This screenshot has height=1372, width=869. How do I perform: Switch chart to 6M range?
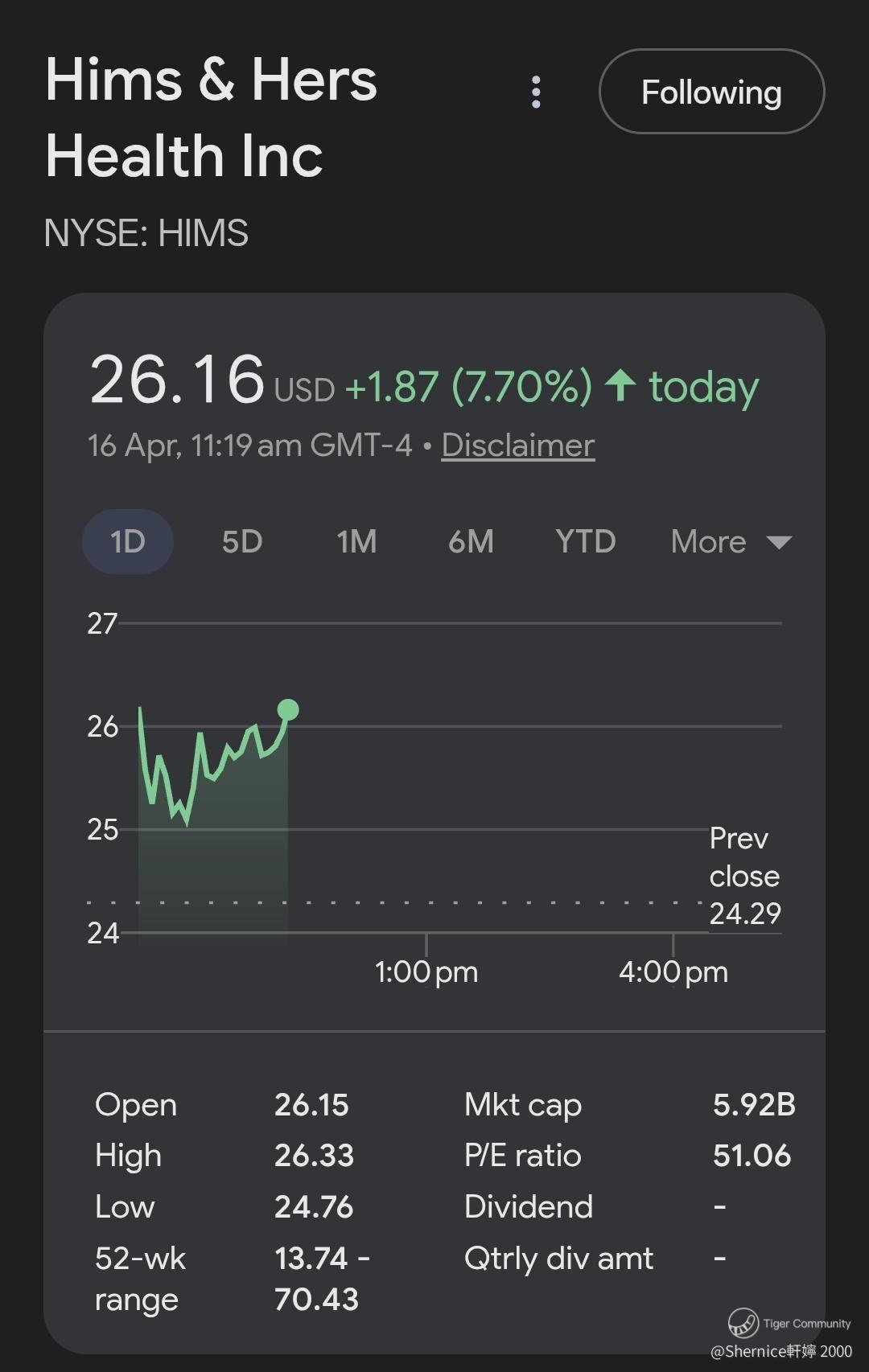coord(471,542)
